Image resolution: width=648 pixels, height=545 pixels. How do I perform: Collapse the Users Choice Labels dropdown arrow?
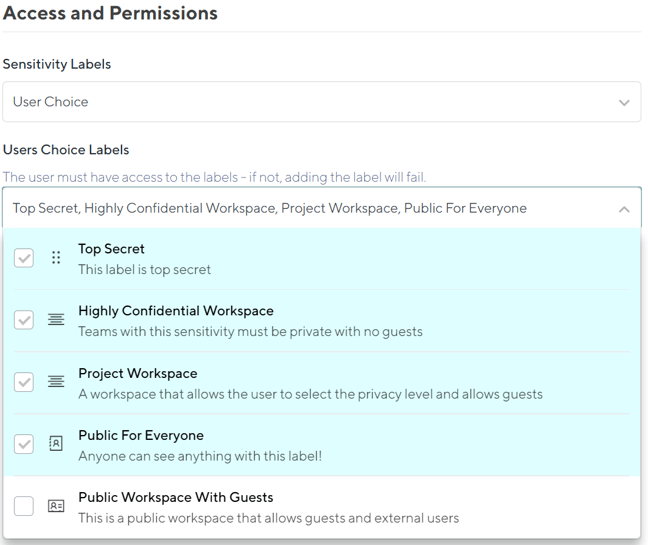click(x=624, y=209)
